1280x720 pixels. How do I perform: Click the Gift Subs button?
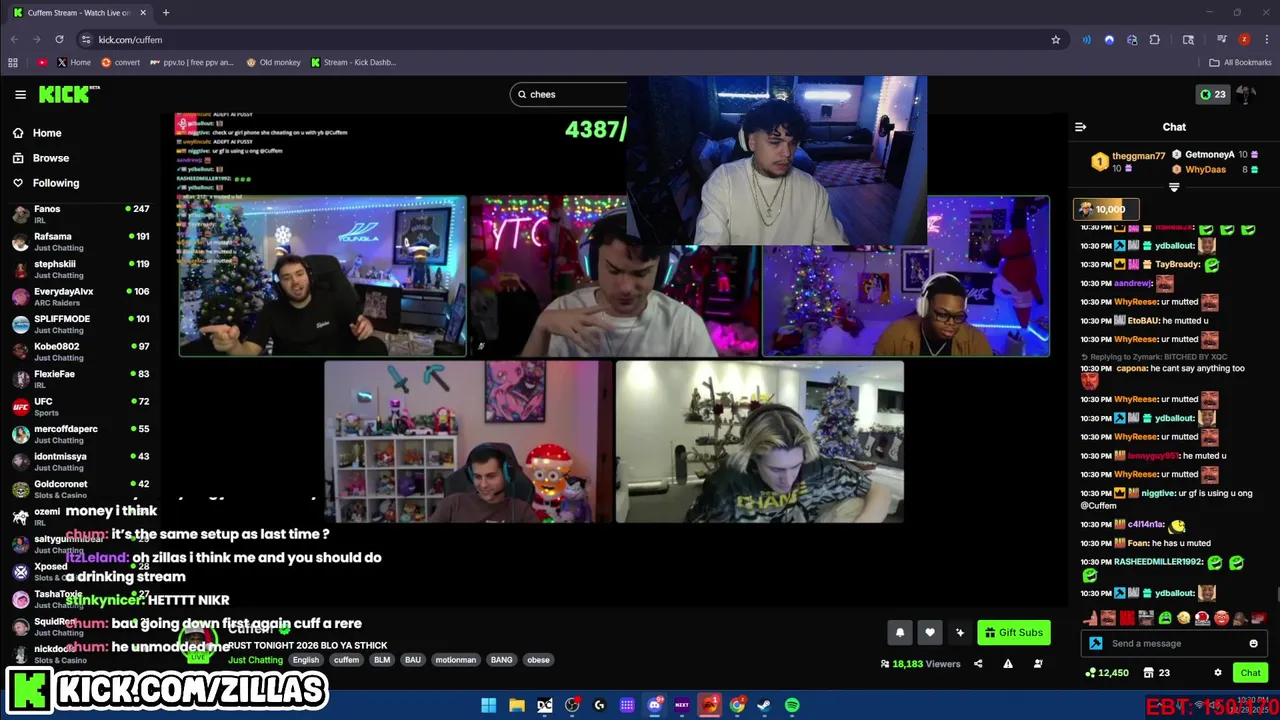point(1013,632)
